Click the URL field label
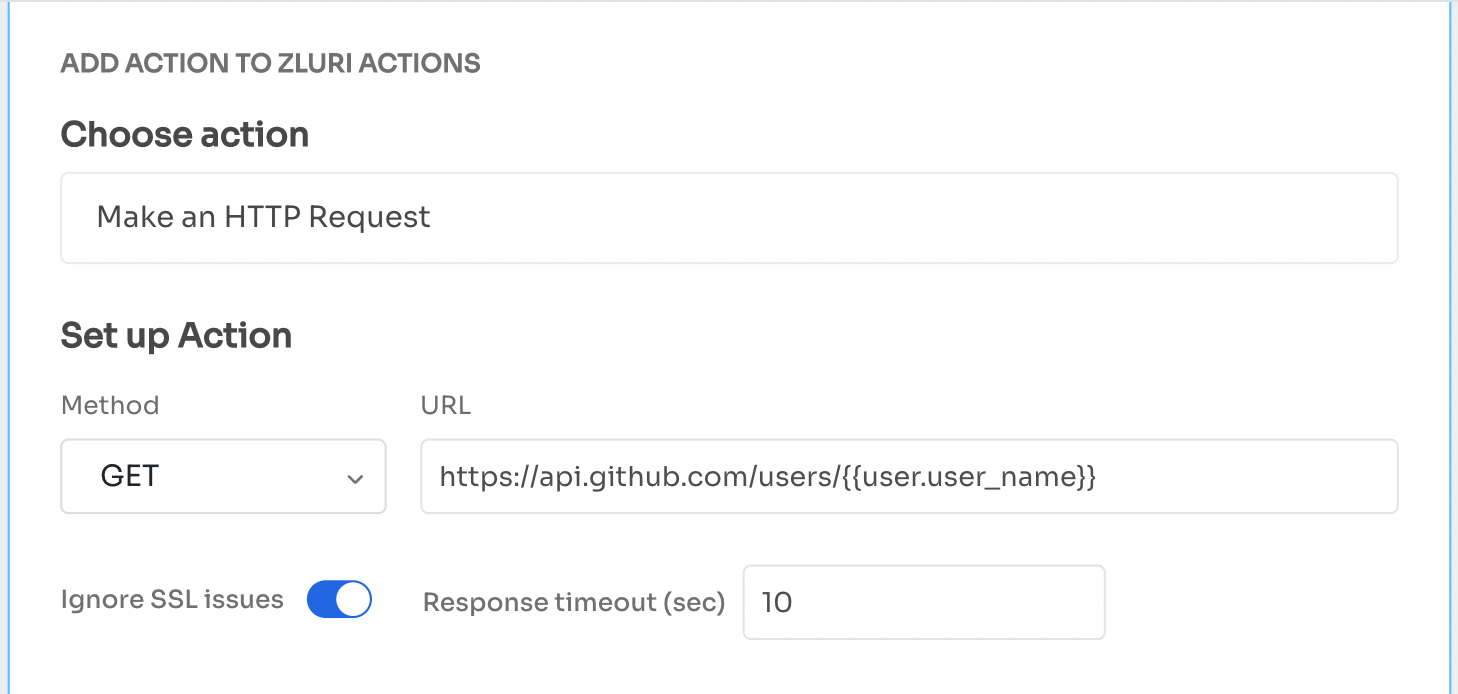1458x694 pixels. (x=445, y=405)
